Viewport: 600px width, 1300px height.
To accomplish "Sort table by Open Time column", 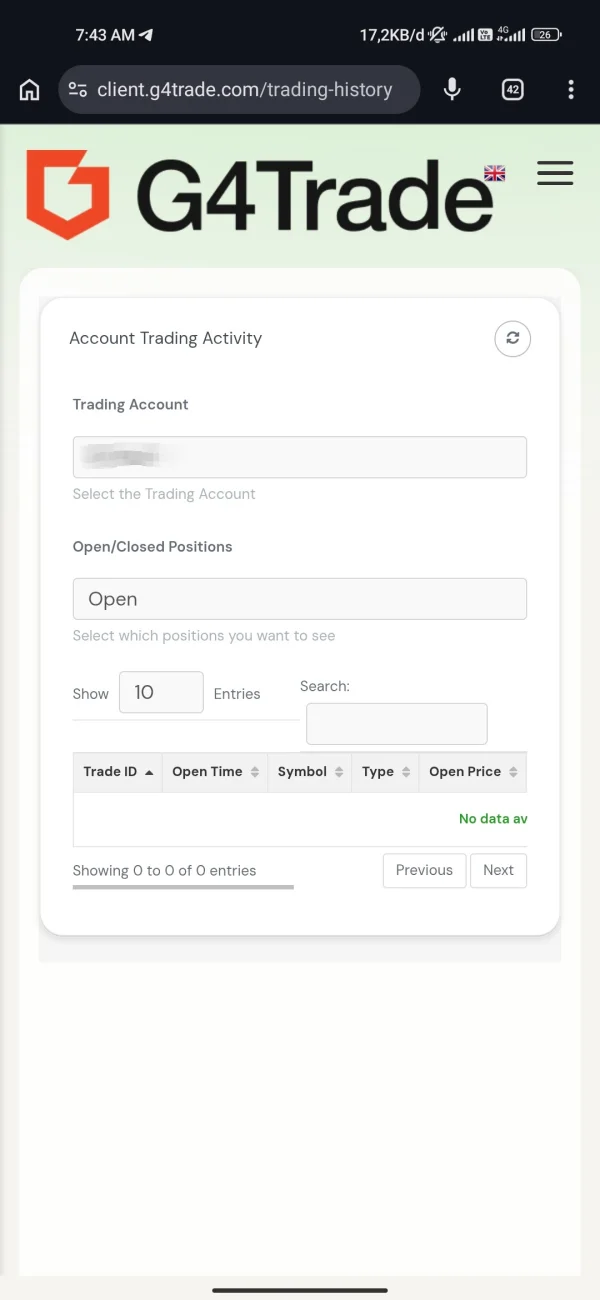I will 215,772.
